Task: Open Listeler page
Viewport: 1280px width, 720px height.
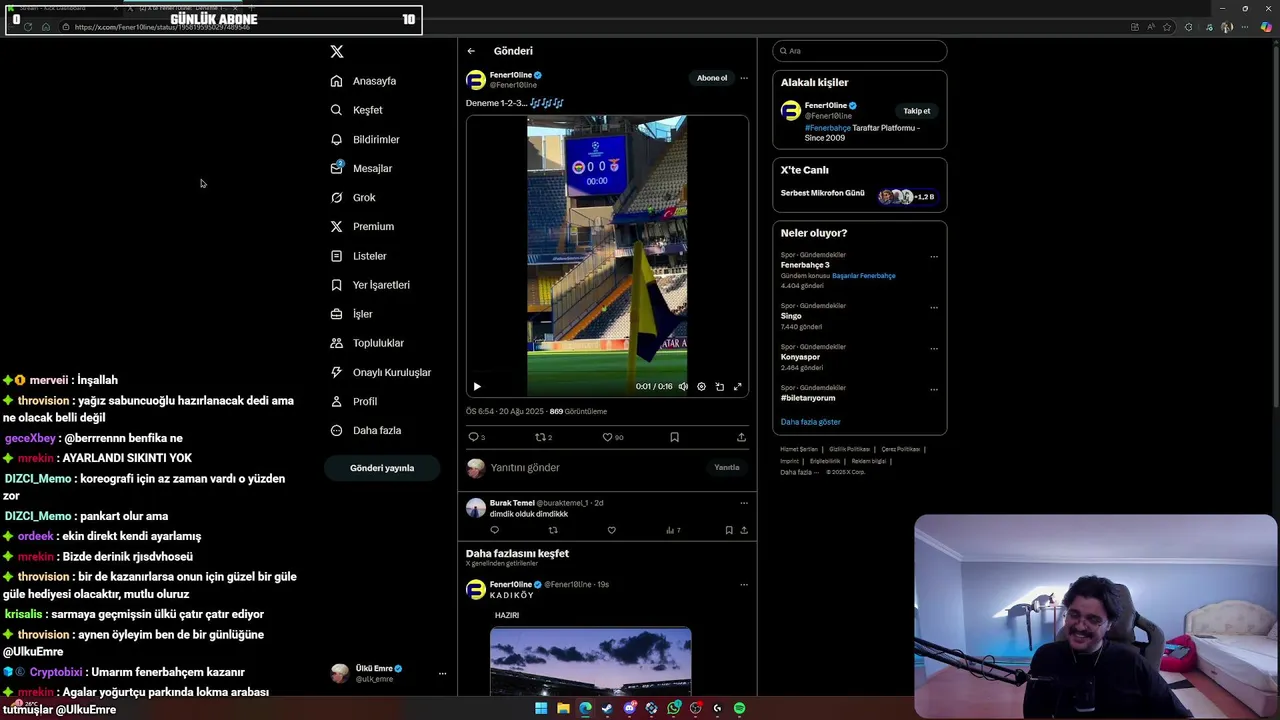Action: (358, 256)
